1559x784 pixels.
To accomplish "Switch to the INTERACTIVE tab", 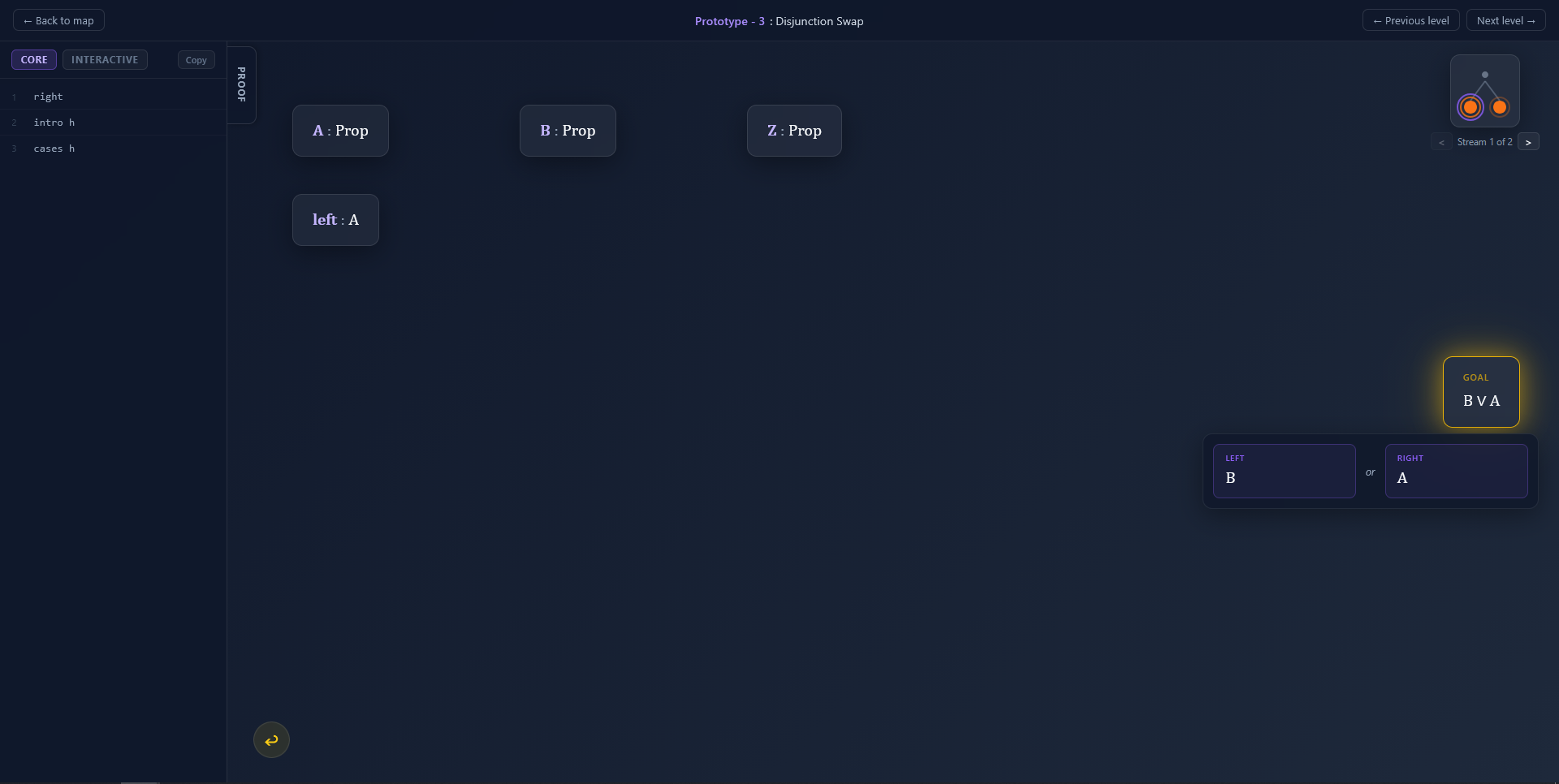I will (105, 60).
